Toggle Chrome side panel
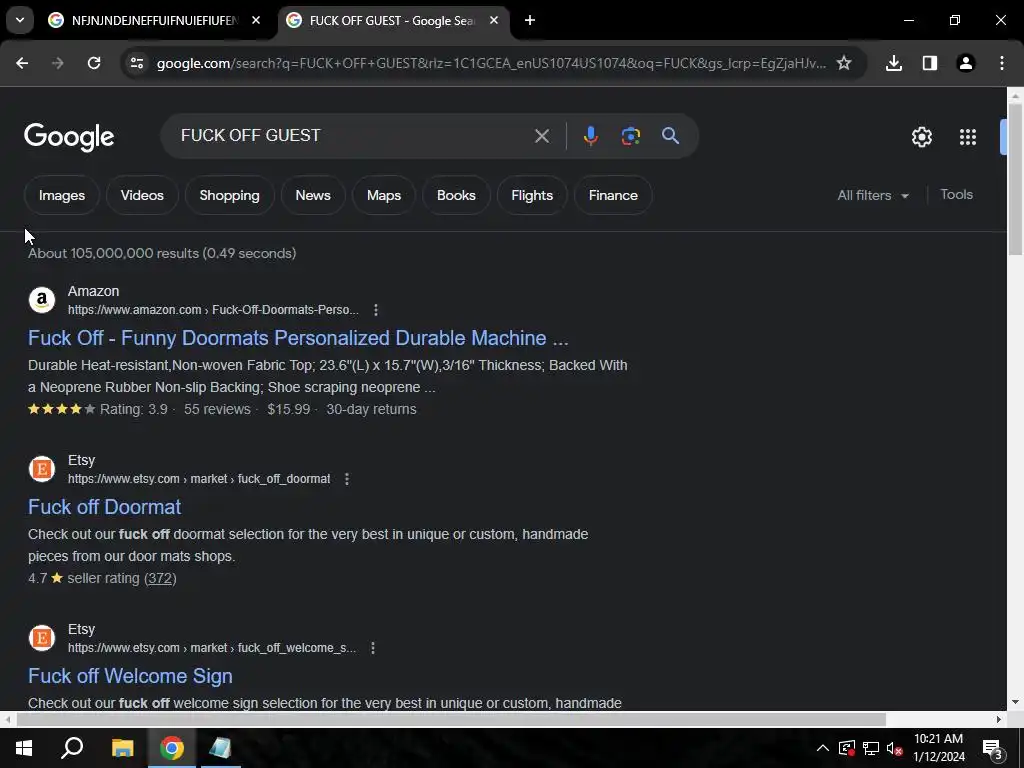This screenshot has width=1024, height=768. (930, 63)
